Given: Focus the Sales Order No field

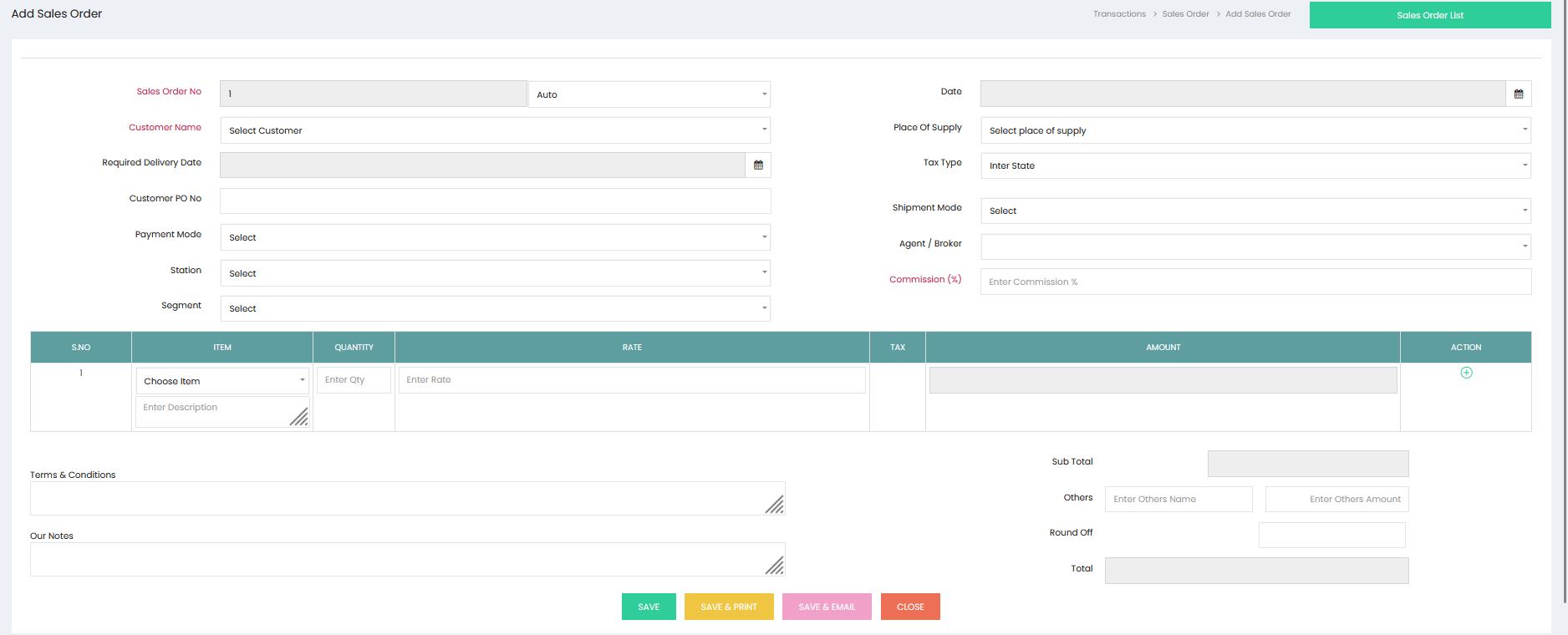Looking at the screenshot, I should pyautogui.click(x=374, y=94).
